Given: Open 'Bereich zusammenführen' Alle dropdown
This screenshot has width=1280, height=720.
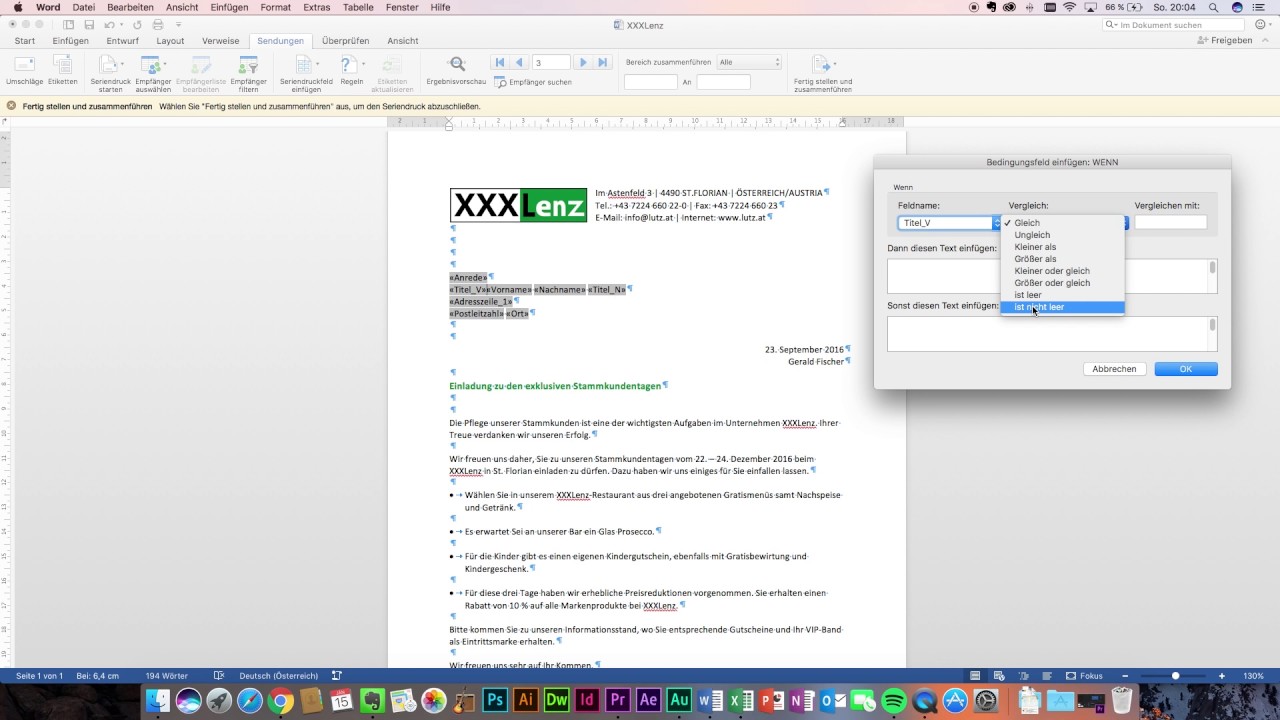Looking at the screenshot, I should coord(749,62).
